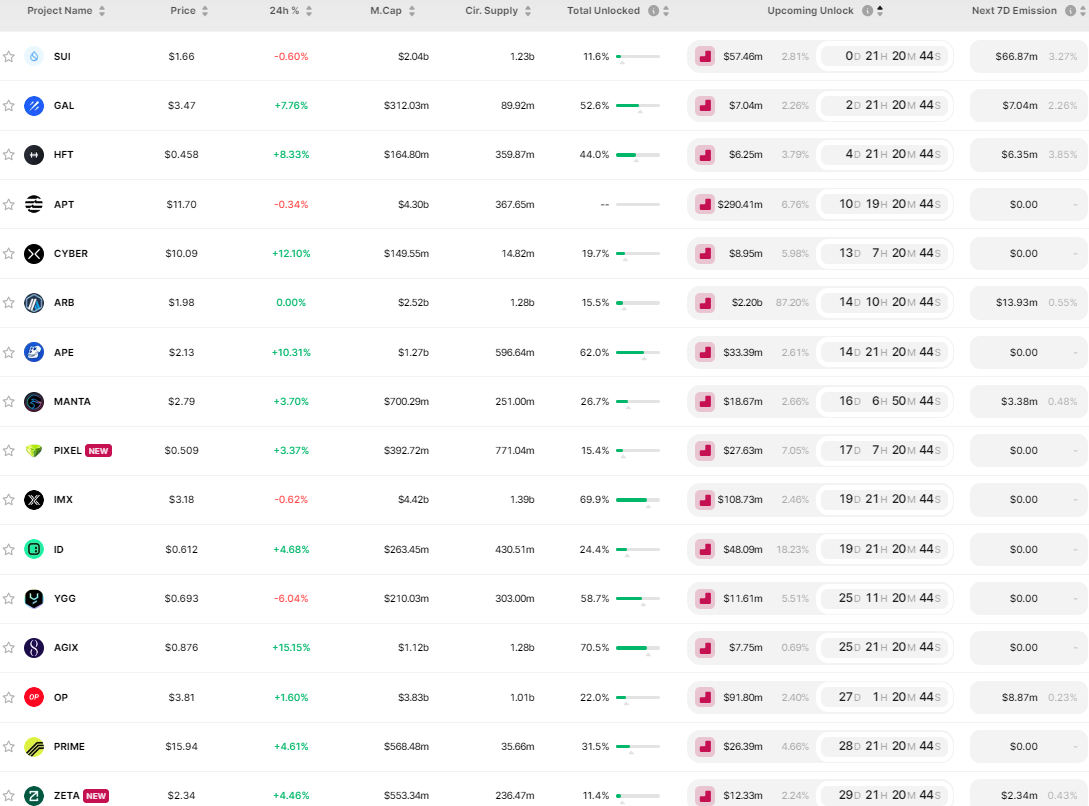This screenshot has width=1089, height=806.
Task: Click the OP red token logo
Action: click(x=34, y=697)
